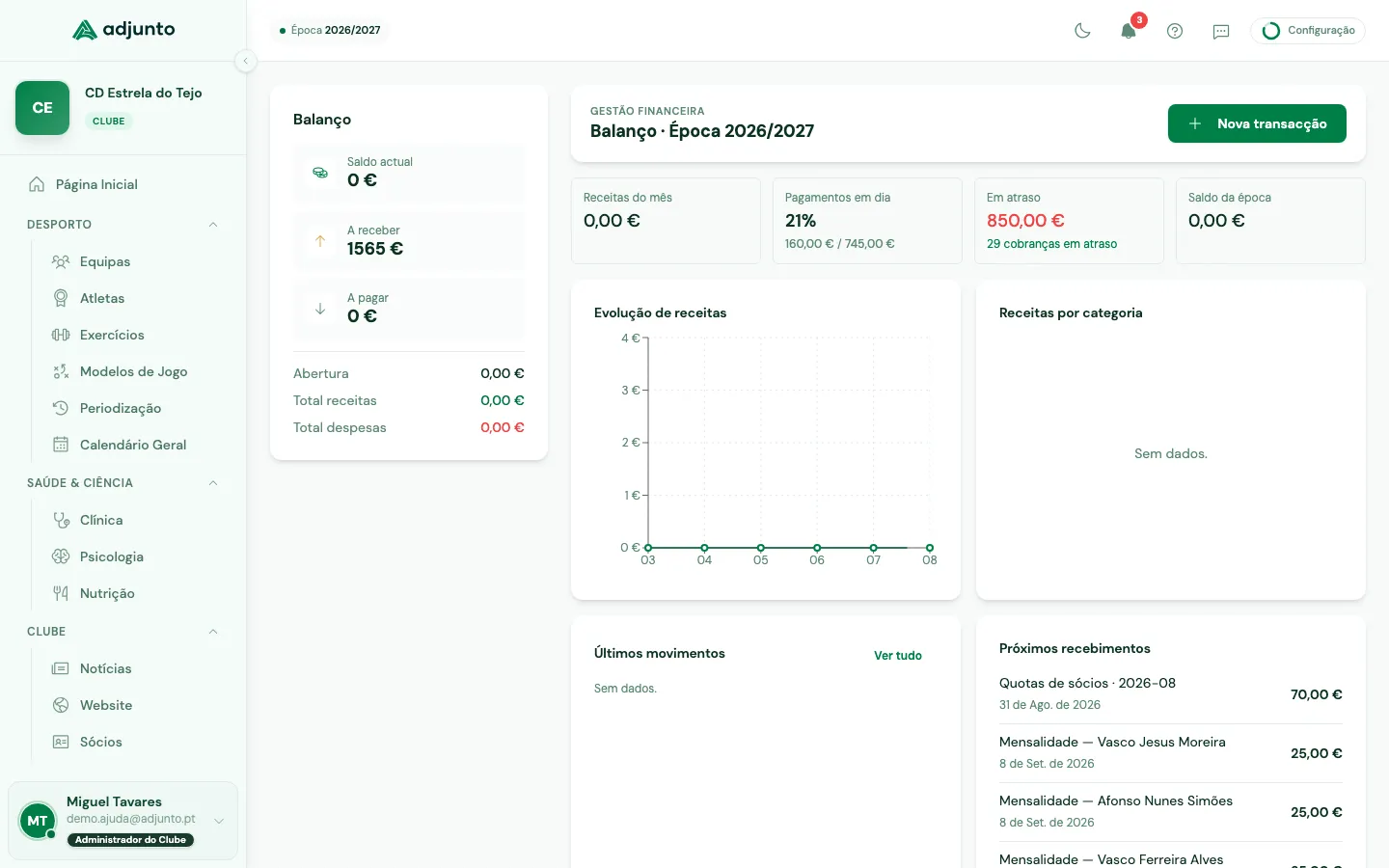The height and width of the screenshot is (868, 1389).
Task: Click 29 cobranças em atraso text
Action: [1051, 244]
